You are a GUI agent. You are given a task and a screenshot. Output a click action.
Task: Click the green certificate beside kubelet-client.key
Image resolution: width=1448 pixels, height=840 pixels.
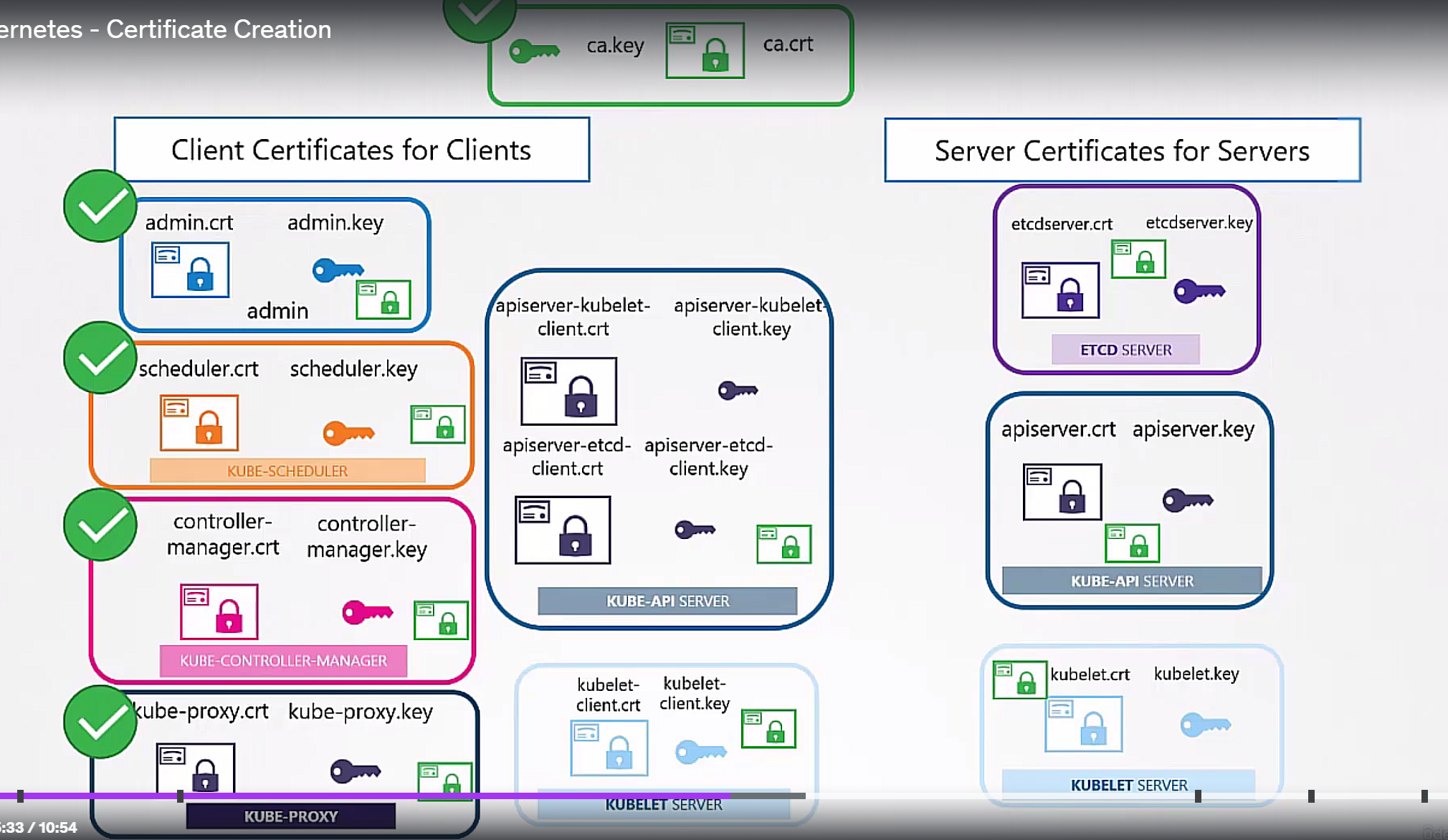(x=768, y=729)
